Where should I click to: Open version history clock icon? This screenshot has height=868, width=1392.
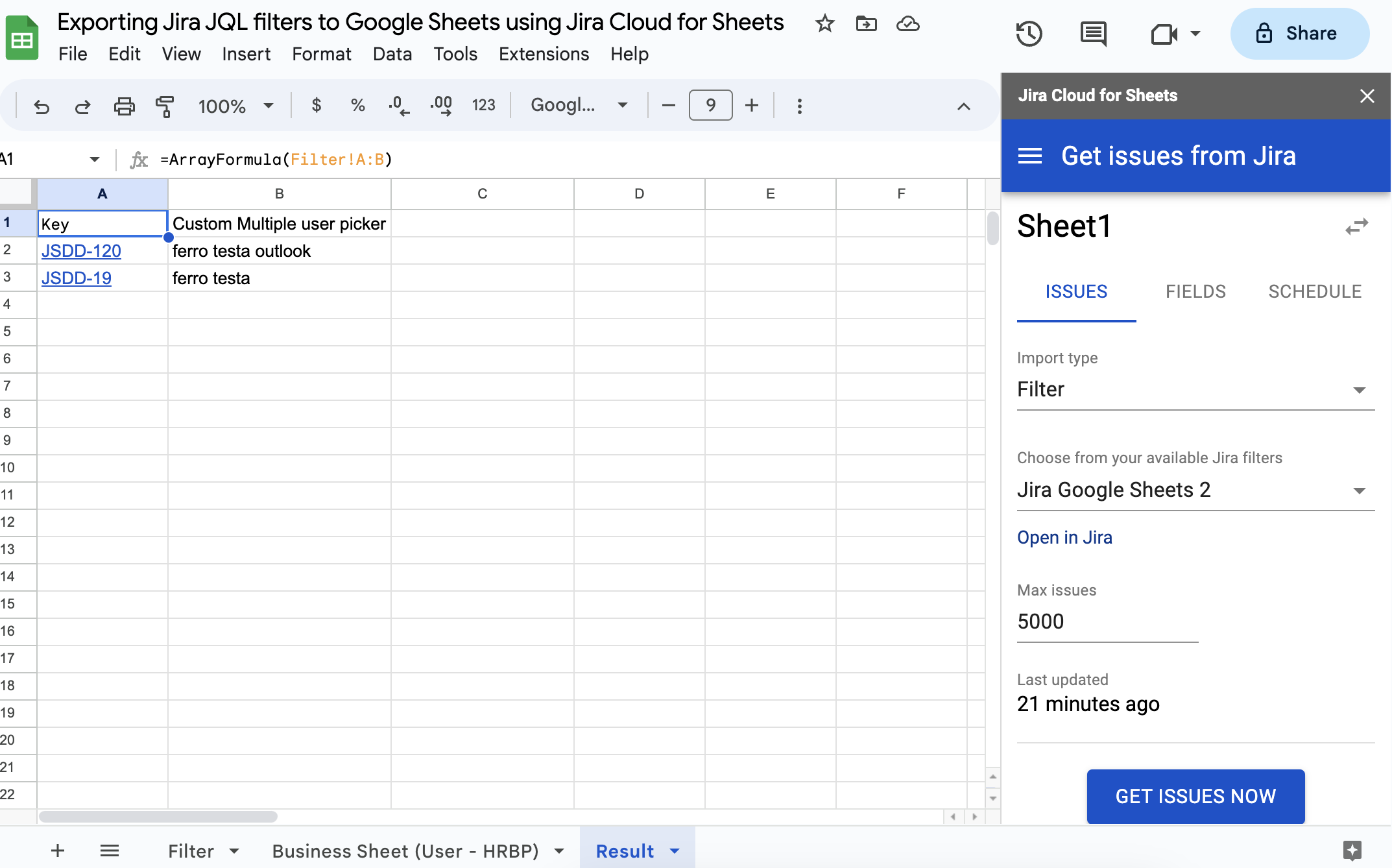1029,34
